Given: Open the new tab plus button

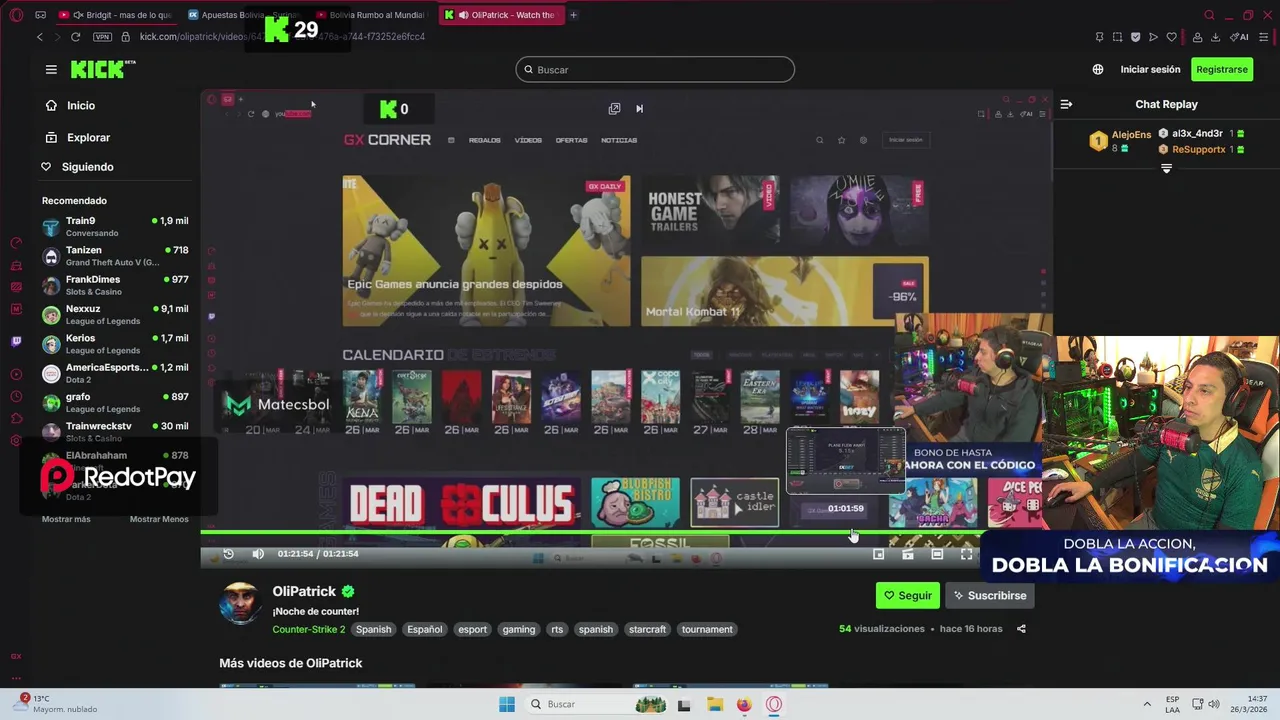Looking at the screenshot, I should (x=573, y=15).
